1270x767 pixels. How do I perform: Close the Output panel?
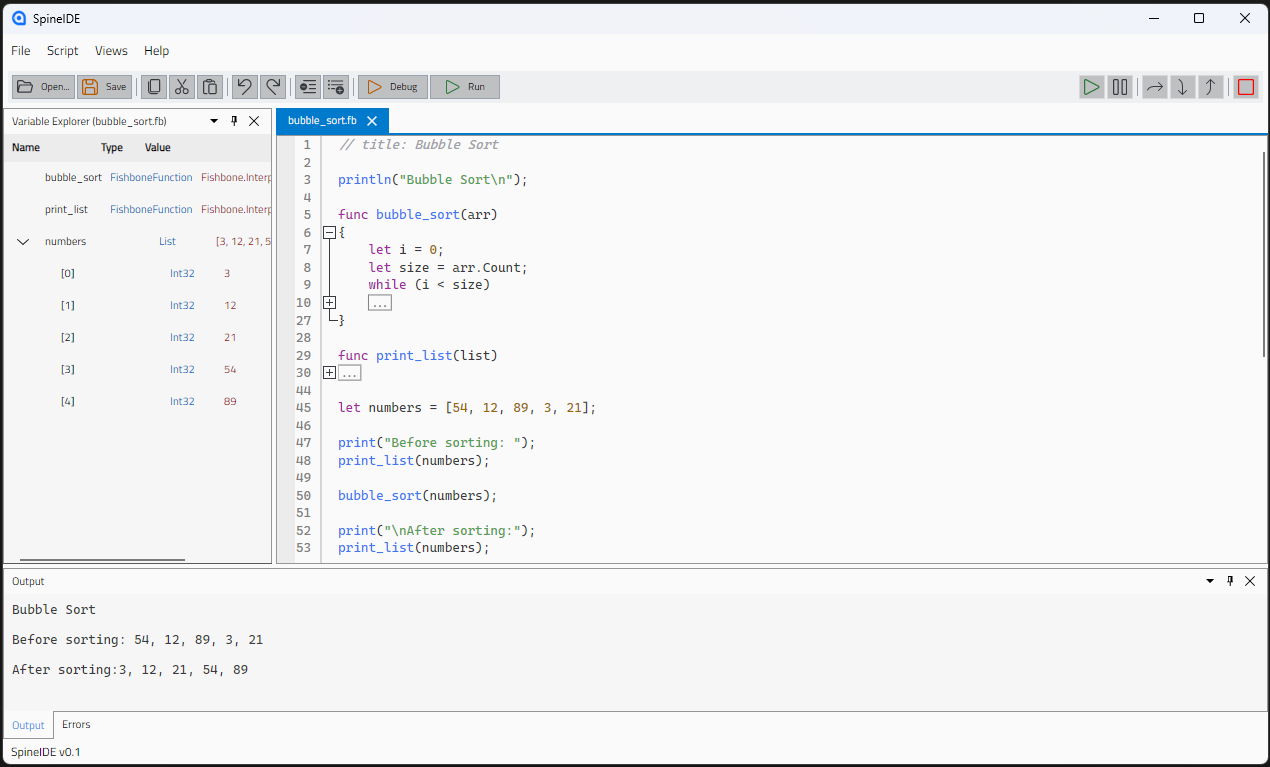(1250, 581)
